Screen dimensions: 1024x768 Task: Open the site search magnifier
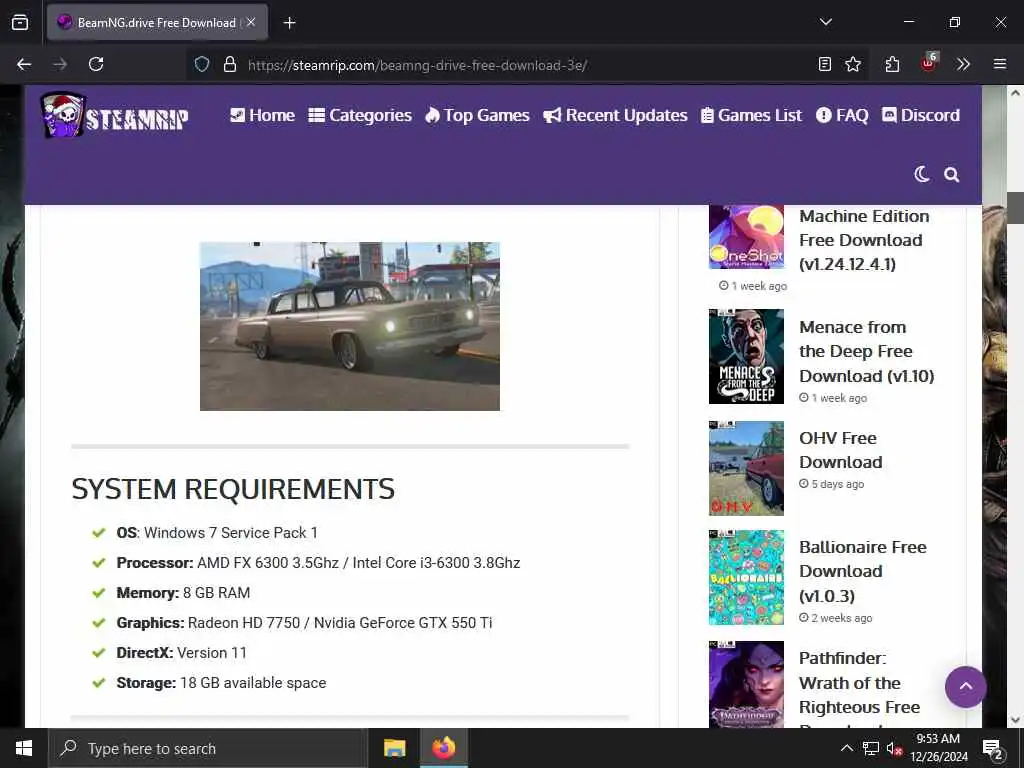pyautogui.click(x=952, y=174)
